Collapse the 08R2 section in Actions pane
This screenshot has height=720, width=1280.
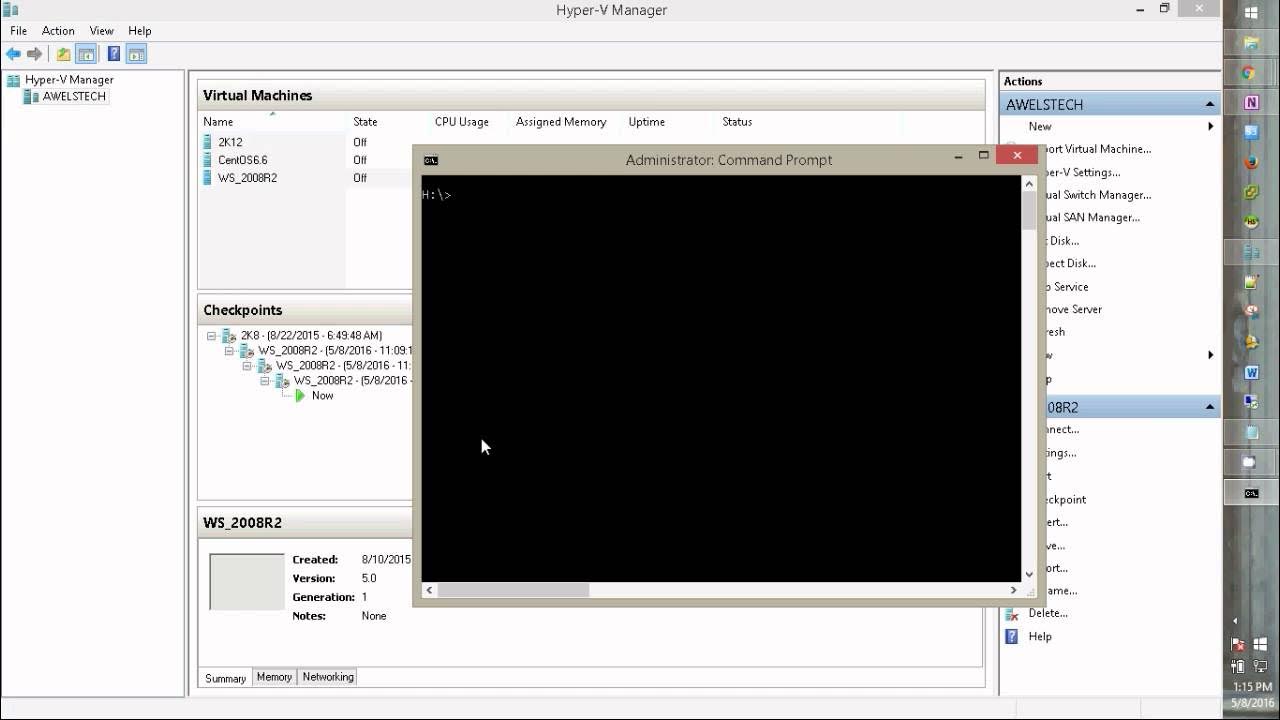point(1210,408)
